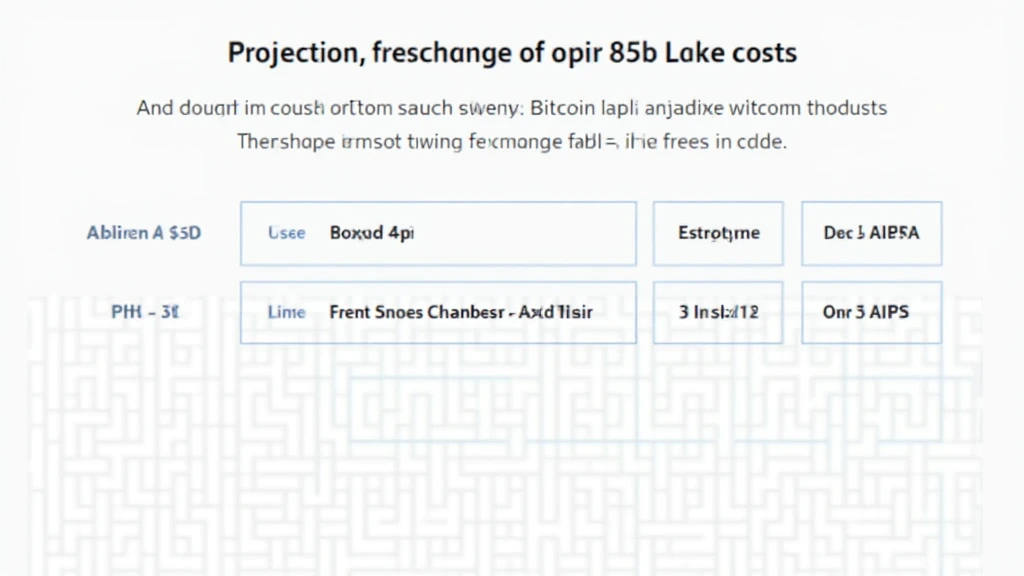Focus the Boxad 4pi input field
The height and width of the screenshot is (576, 1024).
click(470, 233)
